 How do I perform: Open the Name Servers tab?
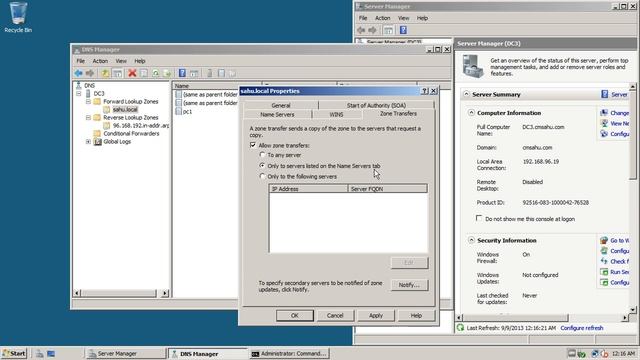277,115
